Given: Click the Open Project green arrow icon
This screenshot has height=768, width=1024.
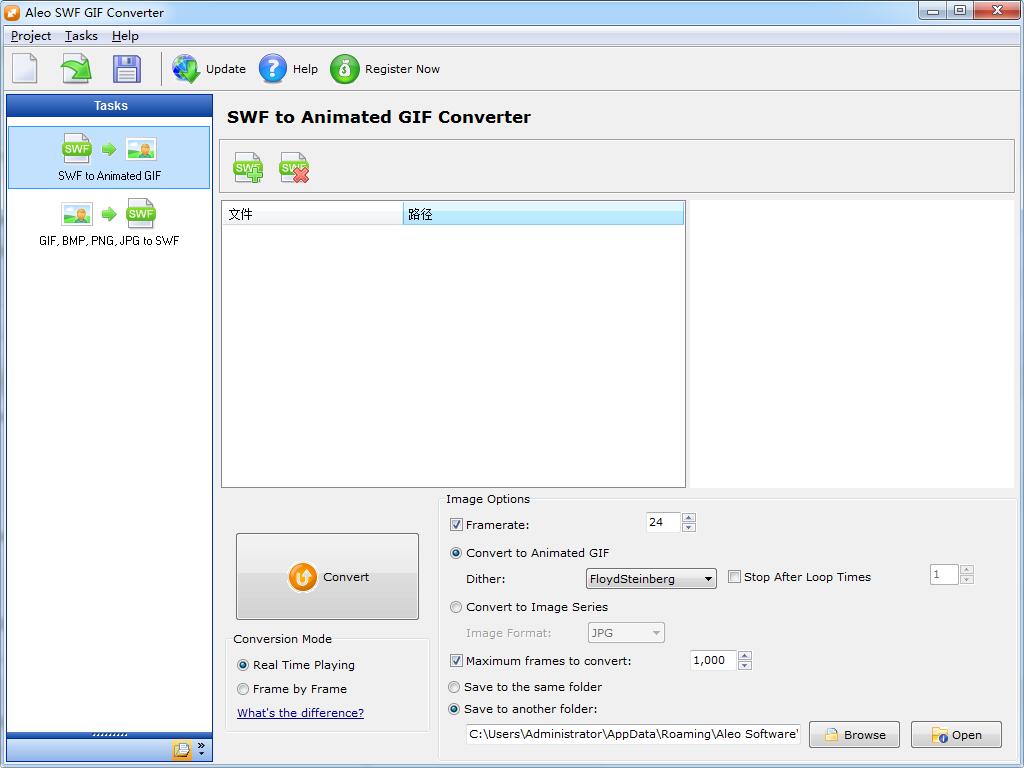Looking at the screenshot, I should (76, 69).
